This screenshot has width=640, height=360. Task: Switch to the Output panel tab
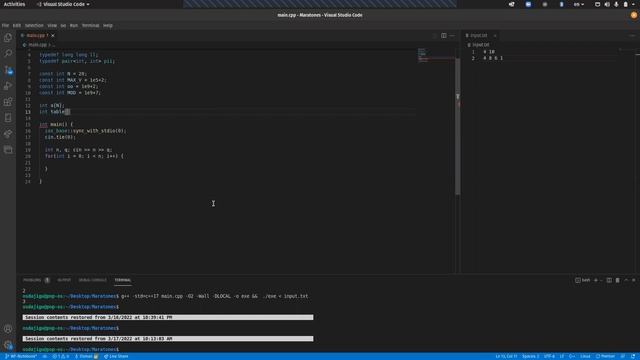[x=64, y=280]
